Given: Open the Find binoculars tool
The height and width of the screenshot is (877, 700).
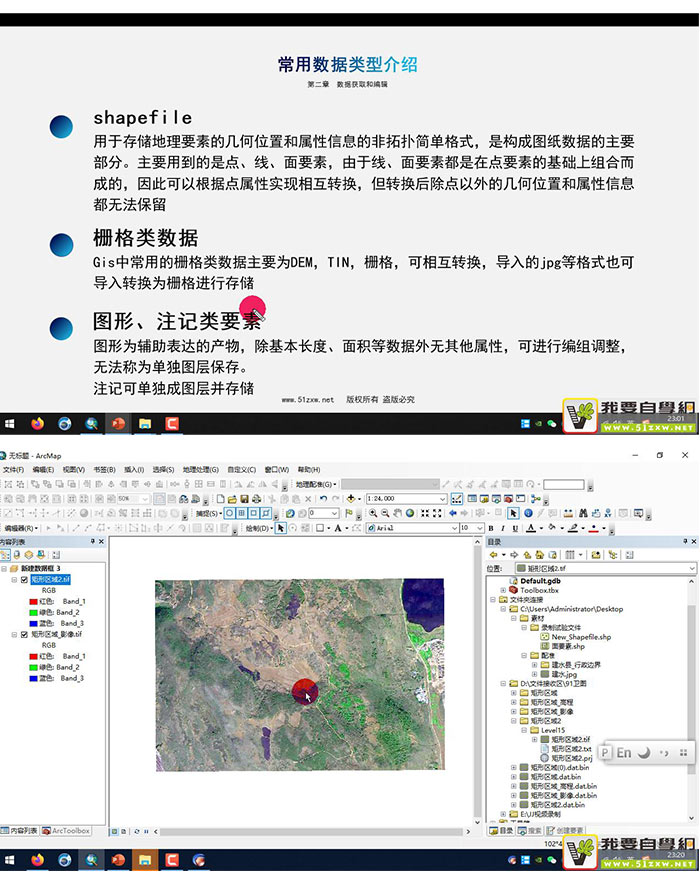Looking at the screenshot, I should pyautogui.click(x=583, y=513).
